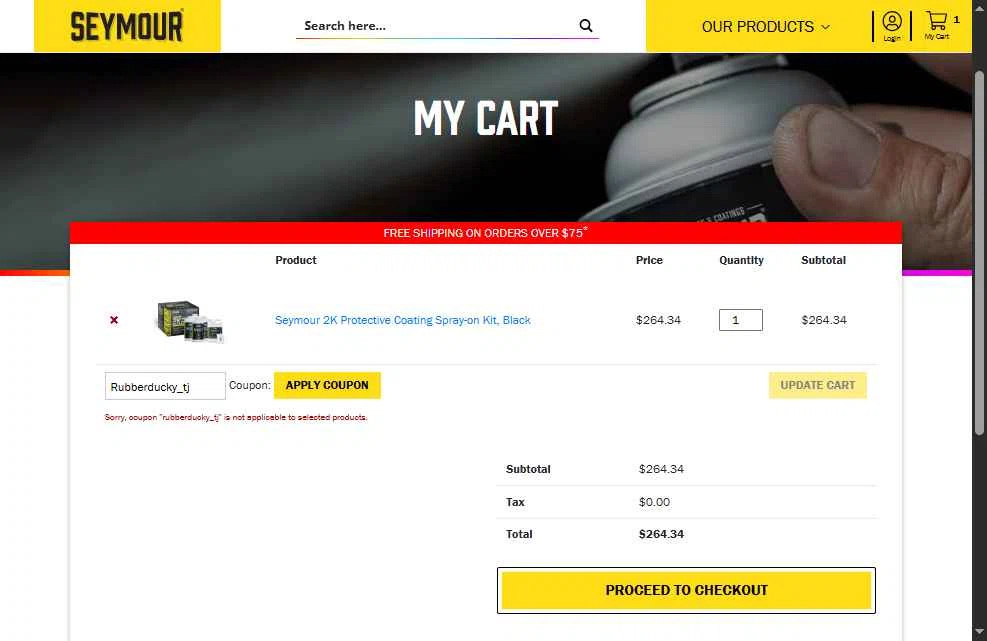
Task: Click the Product column header
Action: click(x=296, y=260)
